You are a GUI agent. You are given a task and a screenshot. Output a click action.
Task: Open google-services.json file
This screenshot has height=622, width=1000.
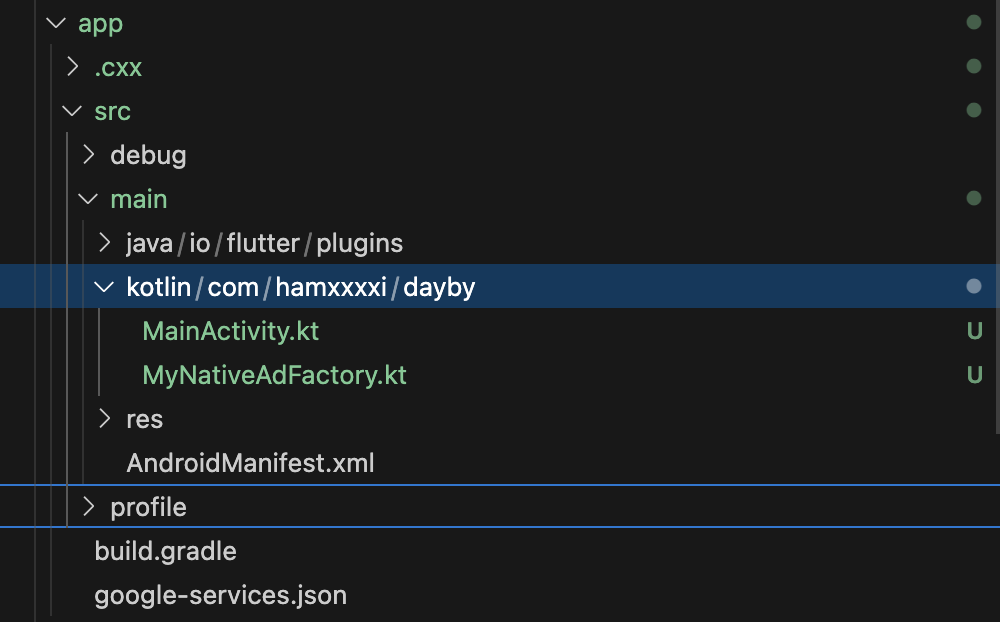pos(221,595)
